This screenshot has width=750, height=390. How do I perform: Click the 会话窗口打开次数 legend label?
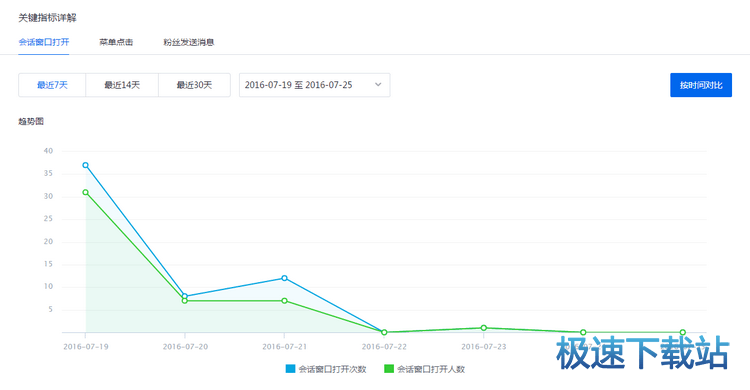pyautogui.click(x=332, y=369)
